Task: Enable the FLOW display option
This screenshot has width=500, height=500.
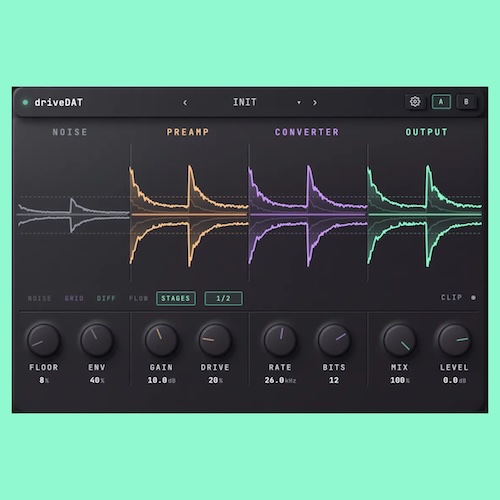Action: click(138, 298)
